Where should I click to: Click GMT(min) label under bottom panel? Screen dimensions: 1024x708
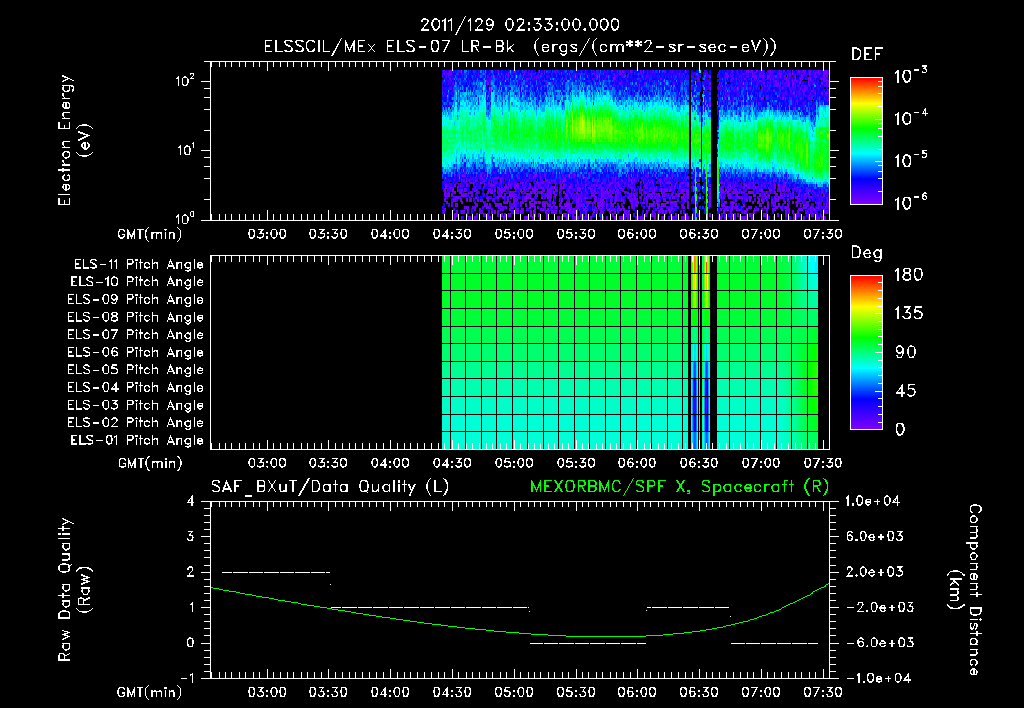pos(150,692)
